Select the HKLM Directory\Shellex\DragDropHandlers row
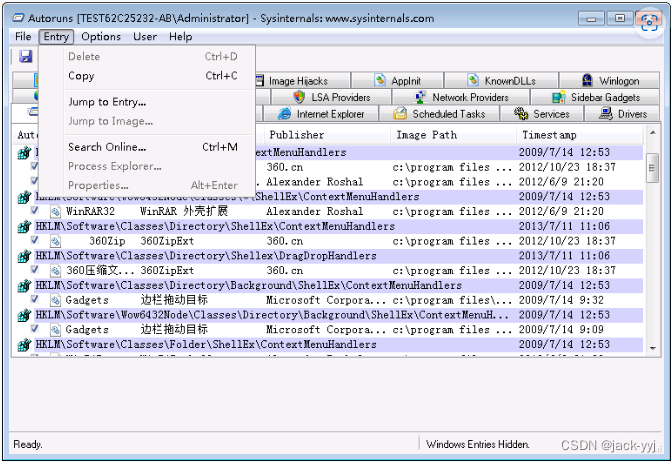This screenshot has width=671, height=462. [x=330, y=256]
